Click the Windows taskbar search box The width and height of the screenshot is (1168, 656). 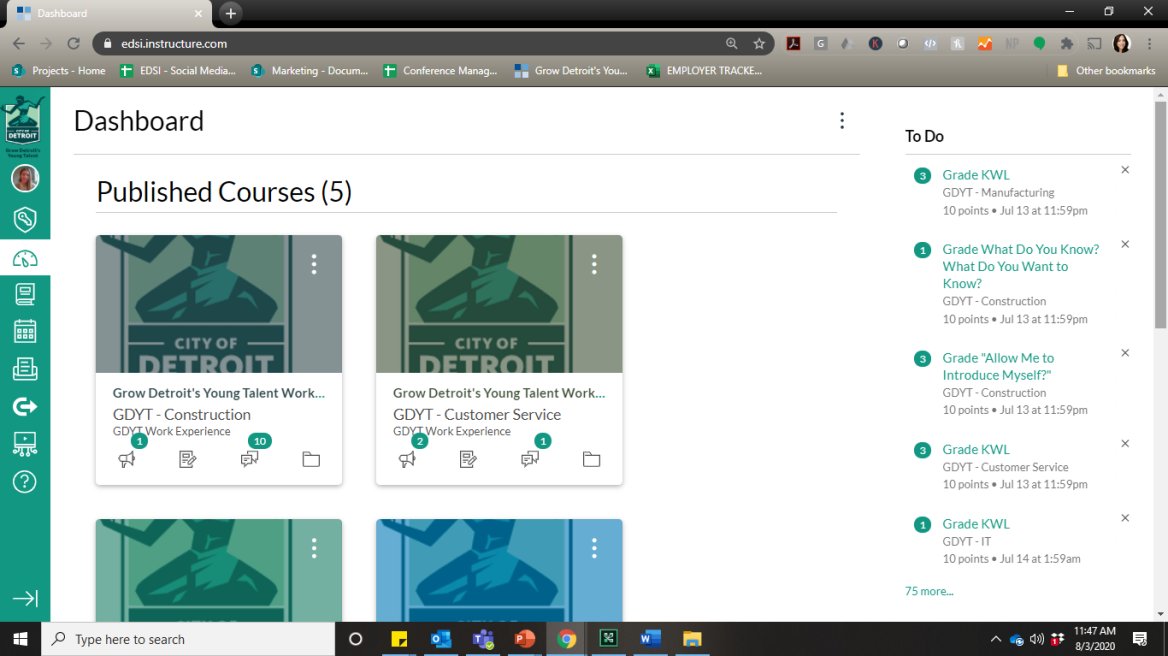[188, 639]
